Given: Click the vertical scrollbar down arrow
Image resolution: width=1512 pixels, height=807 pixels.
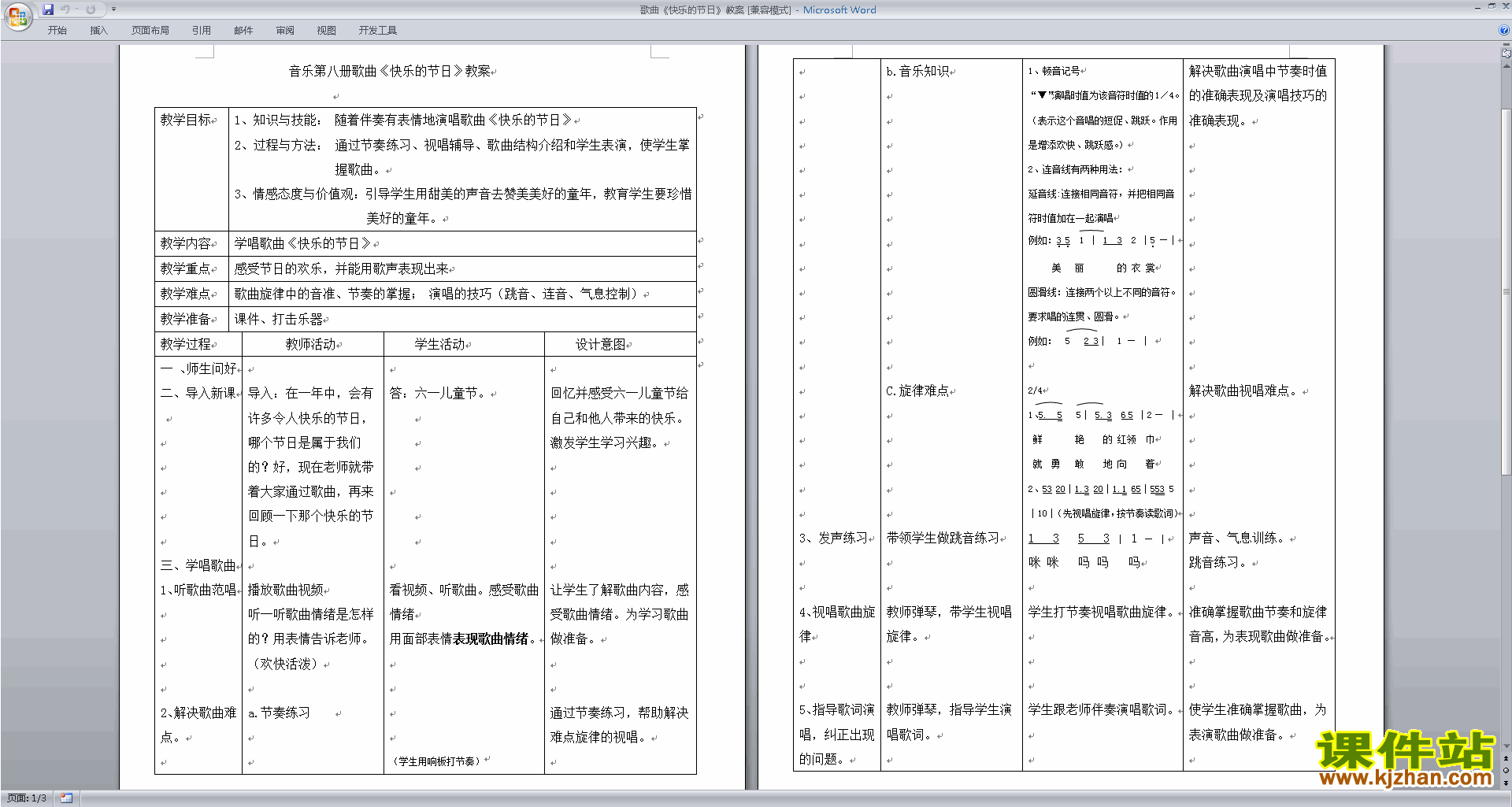Looking at the screenshot, I should click(1506, 746).
